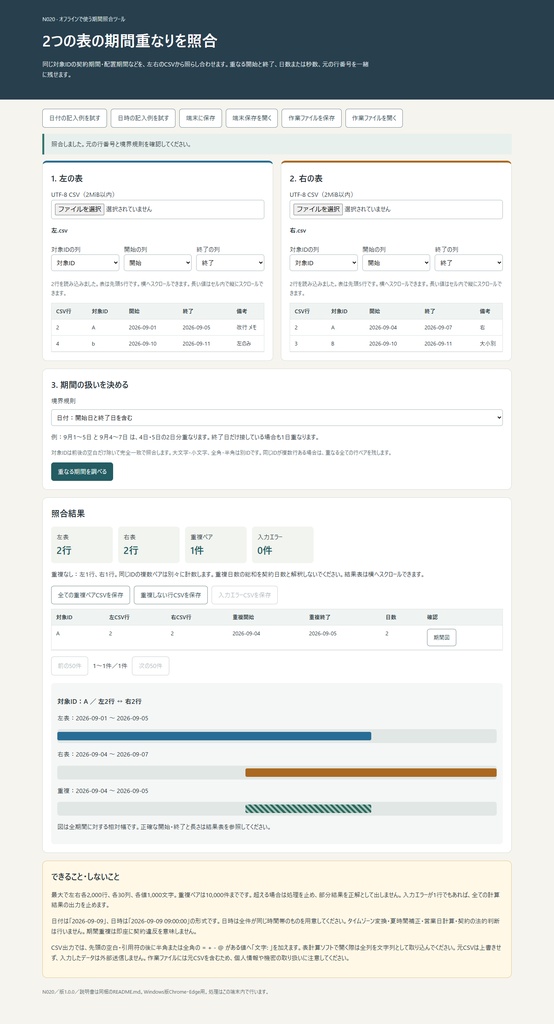The image size is (554, 1024).
Task: Open right table 対象IDの列 dropdown
Action: (x=323, y=263)
